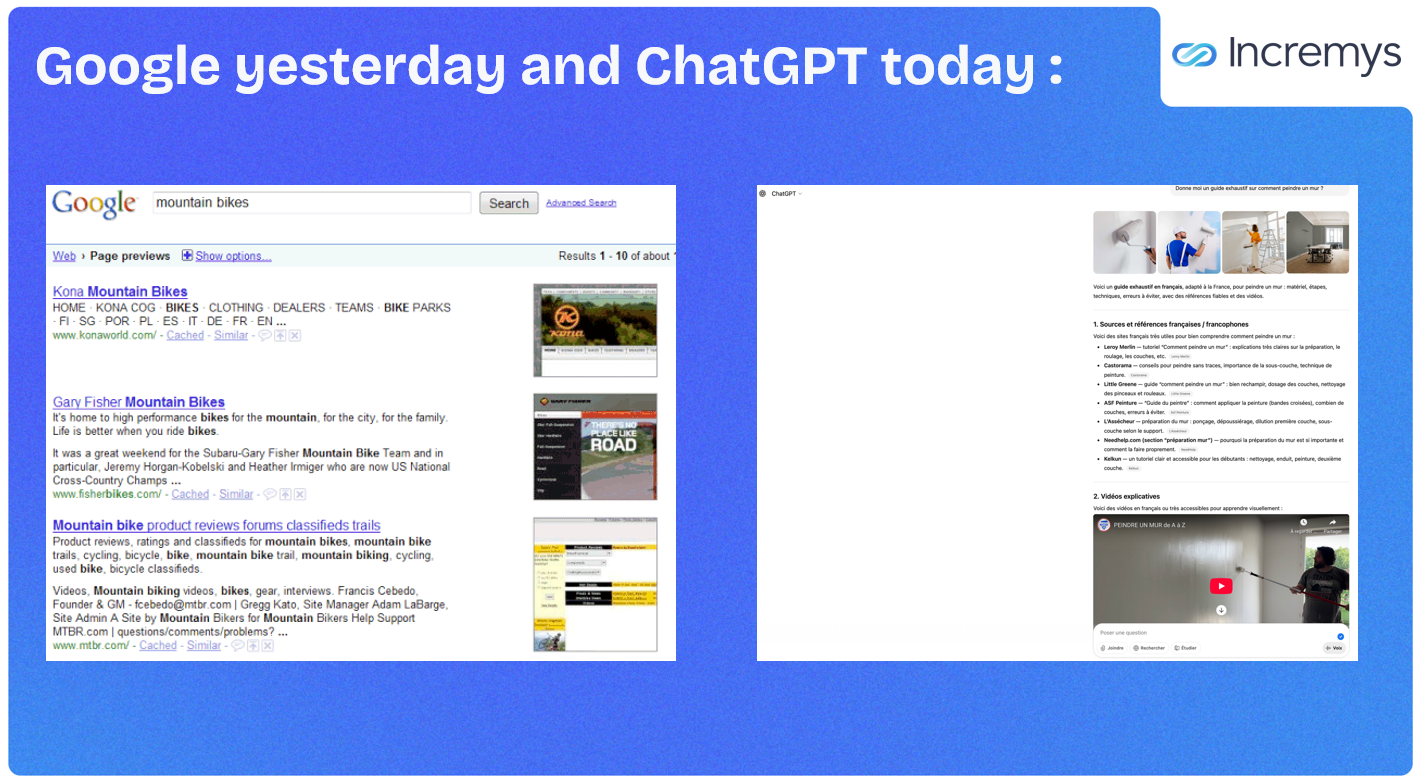This screenshot has height=783, width=1422.
Task: Promote the konaworld.com result with up-arrow icon
Action: tap(281, 336)
